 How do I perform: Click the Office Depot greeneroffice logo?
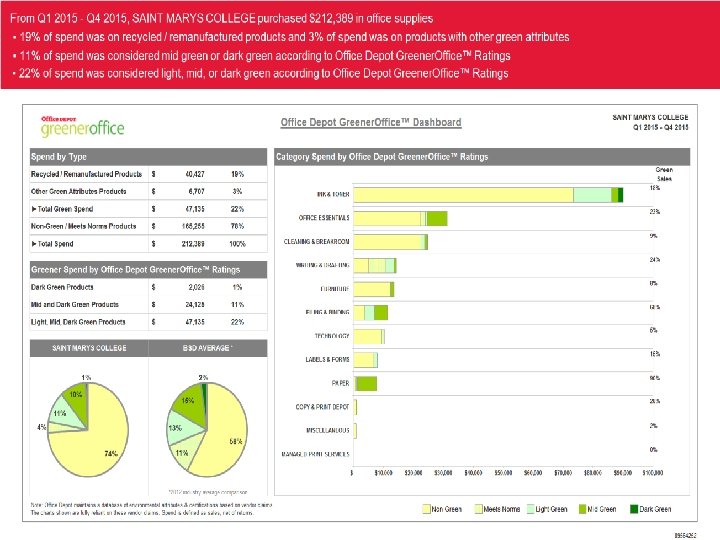[x=83, y=127]
